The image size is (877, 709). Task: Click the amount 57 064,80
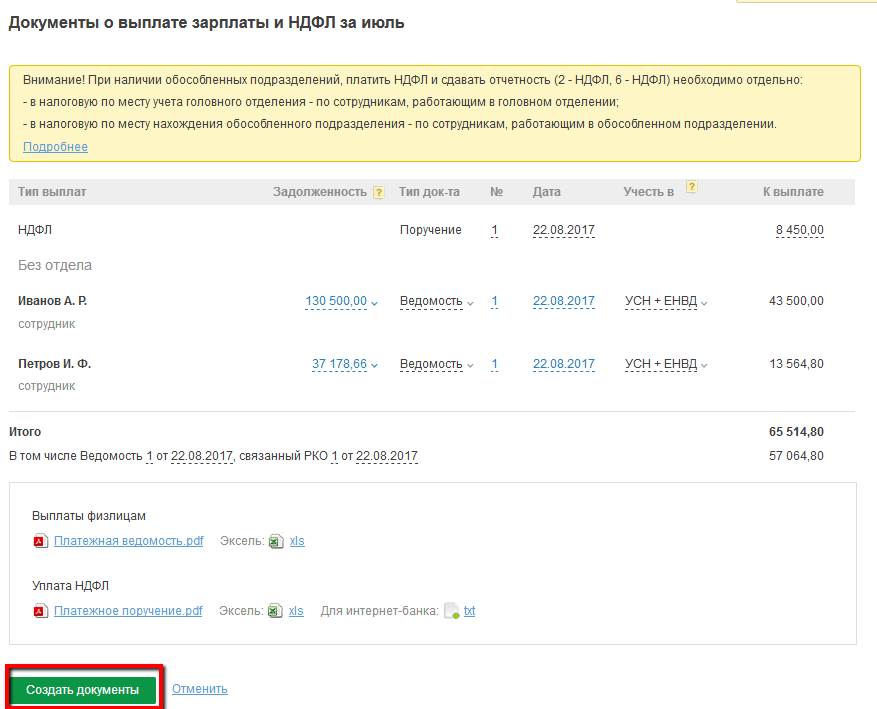coord(796,456)
